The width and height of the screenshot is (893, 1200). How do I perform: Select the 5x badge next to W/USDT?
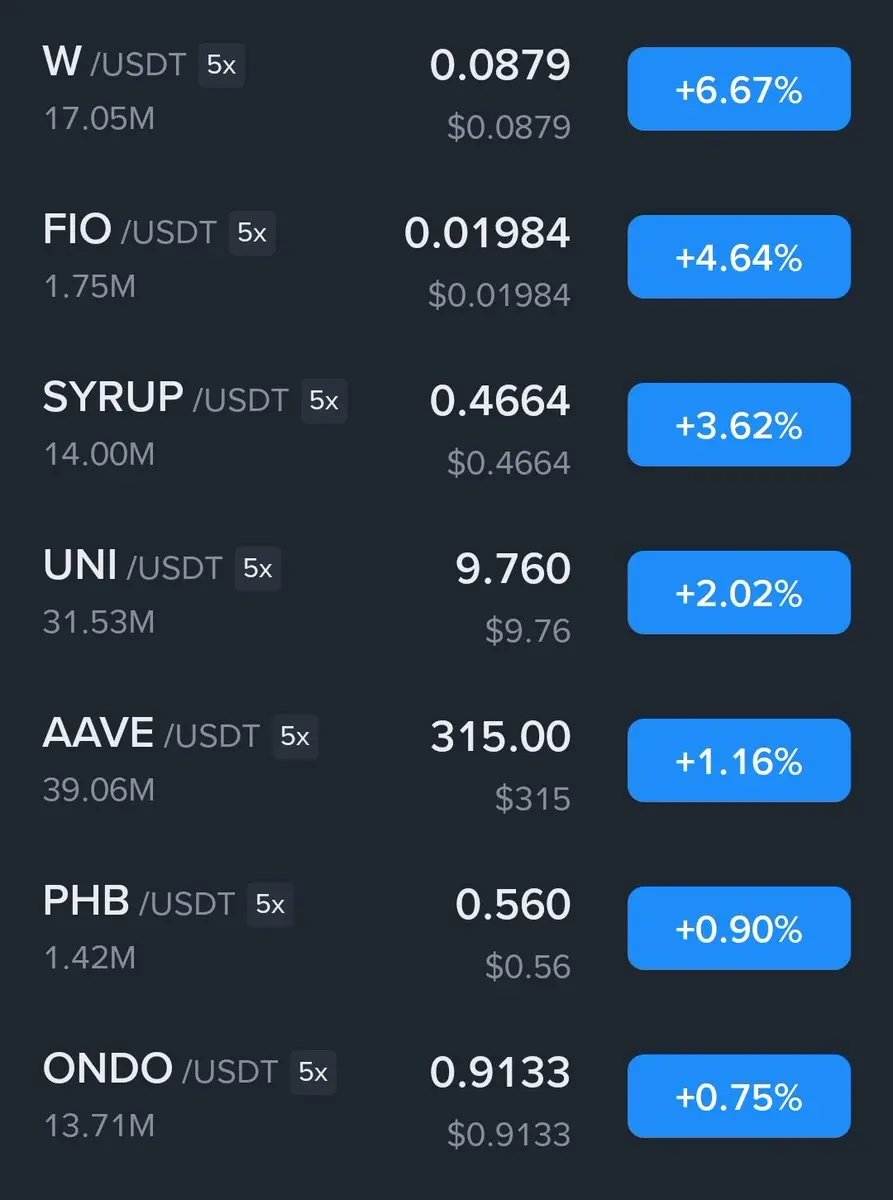(221, 66)
